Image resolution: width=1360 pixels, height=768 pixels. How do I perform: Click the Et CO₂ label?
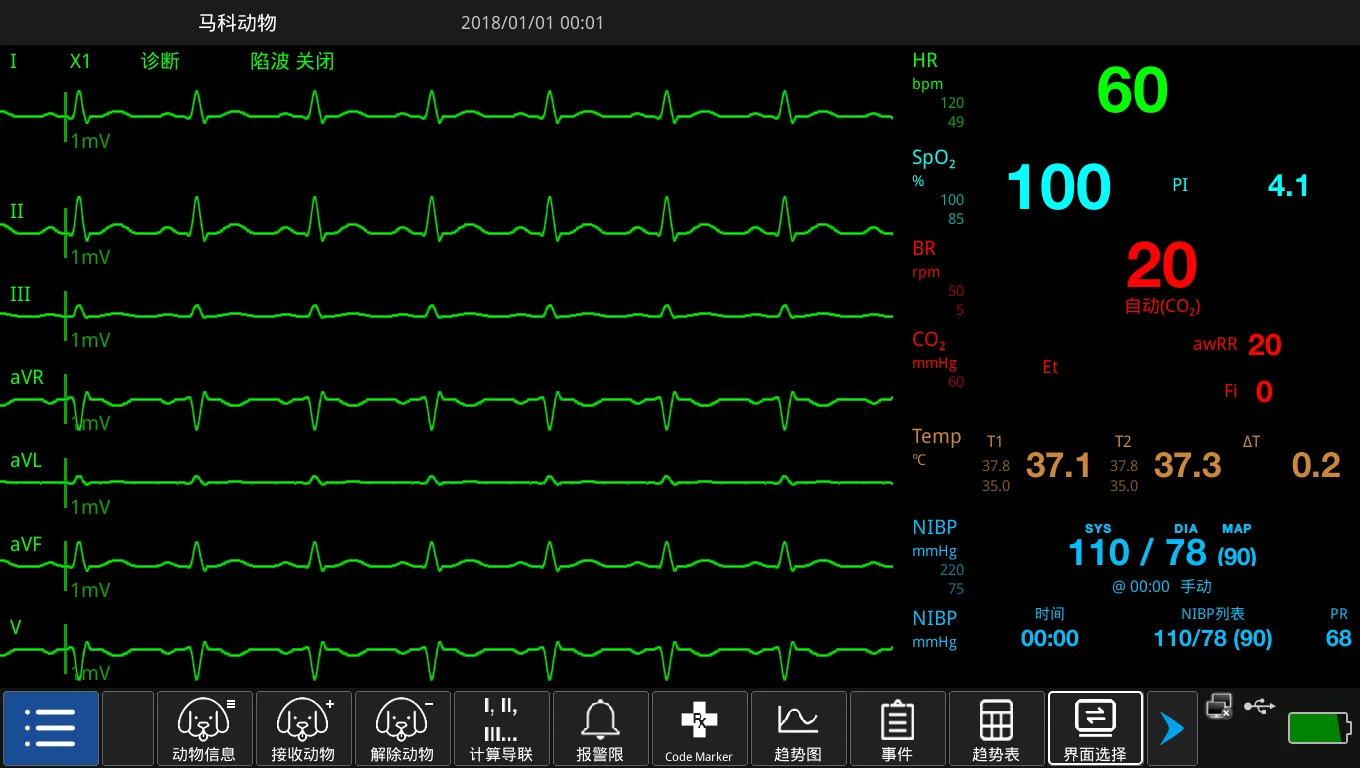point(1050,367)
